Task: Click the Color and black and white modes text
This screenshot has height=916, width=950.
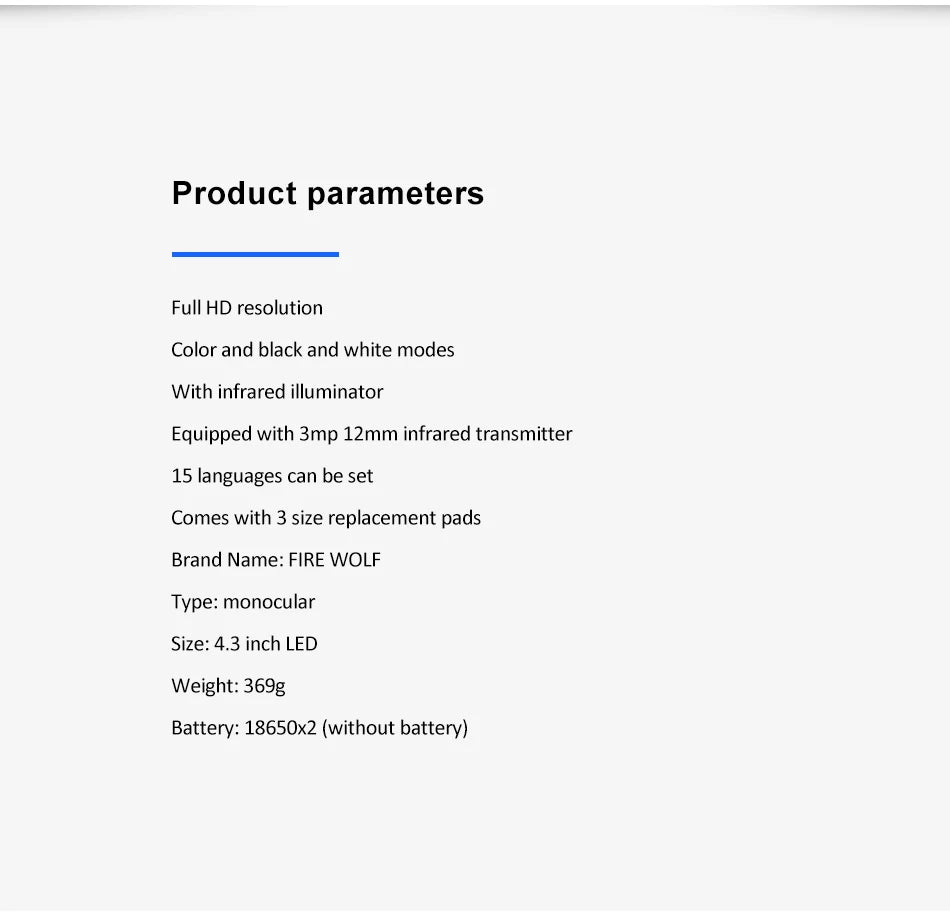Action: pos(313,350)
